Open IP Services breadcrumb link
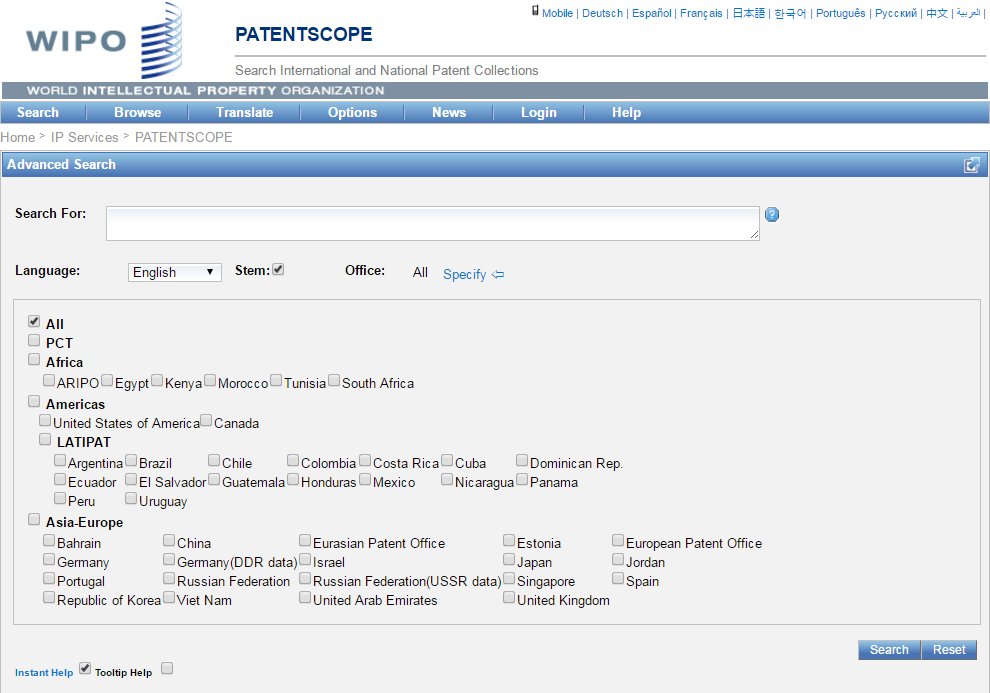The image size is (990, 693). click(x=85, y=137)
